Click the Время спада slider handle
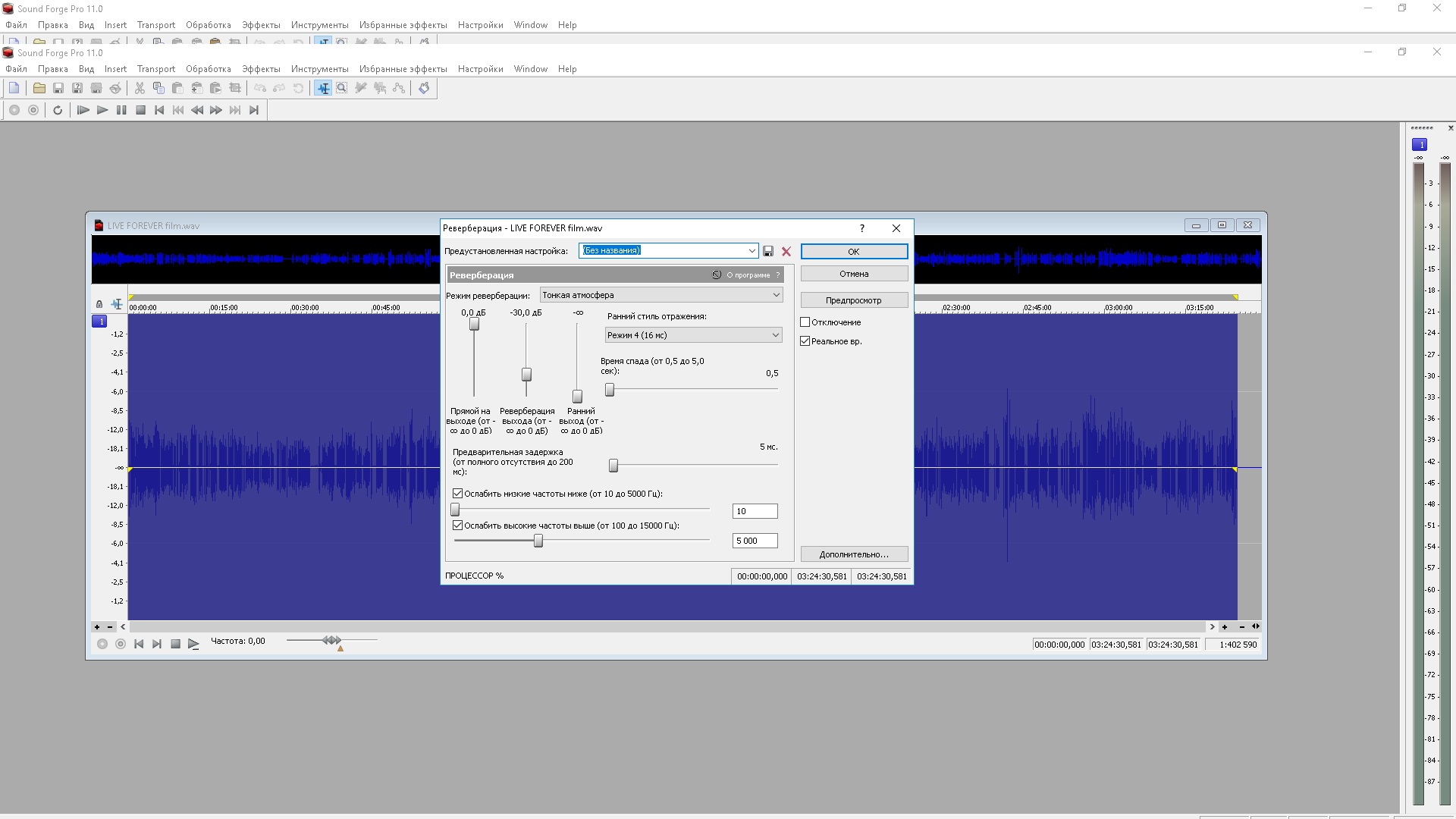This screenshot has height=819, width=1456. 610,390
